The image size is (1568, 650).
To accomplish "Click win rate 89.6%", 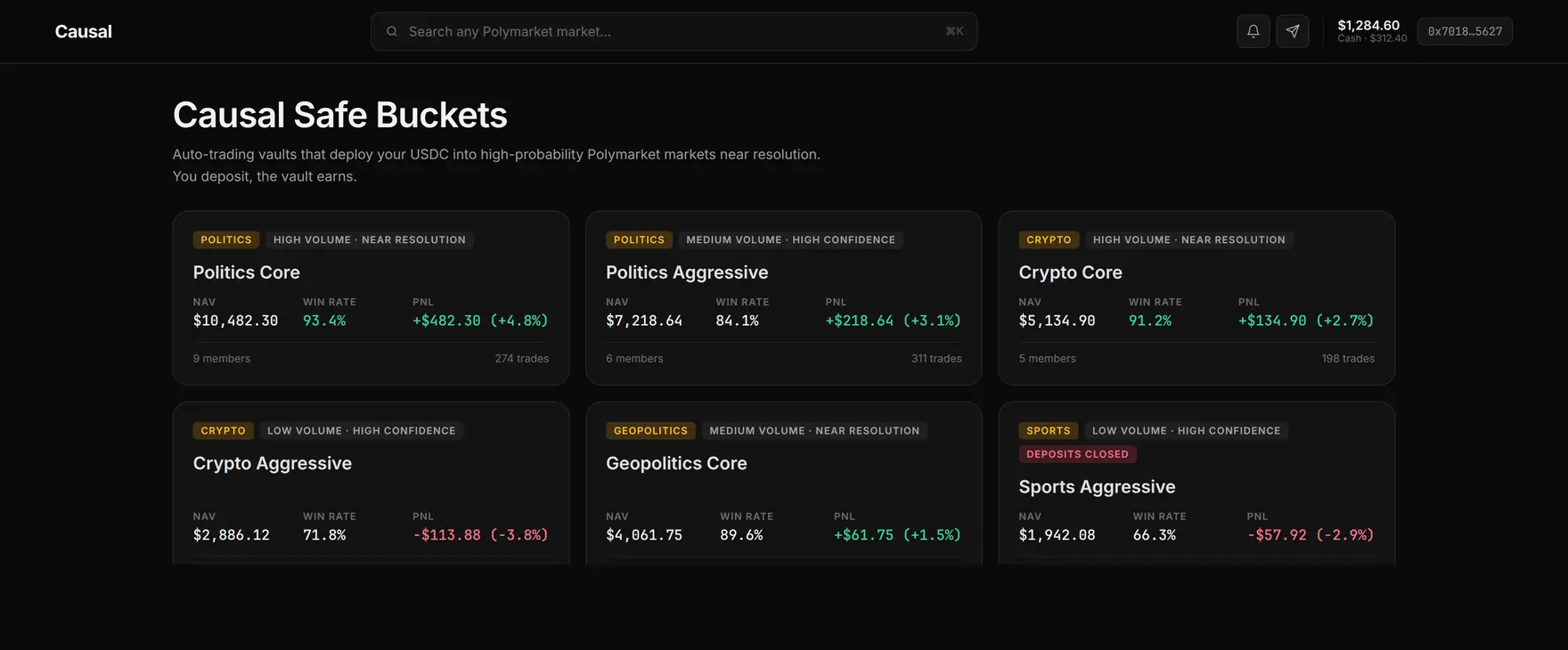I will 741,535.
